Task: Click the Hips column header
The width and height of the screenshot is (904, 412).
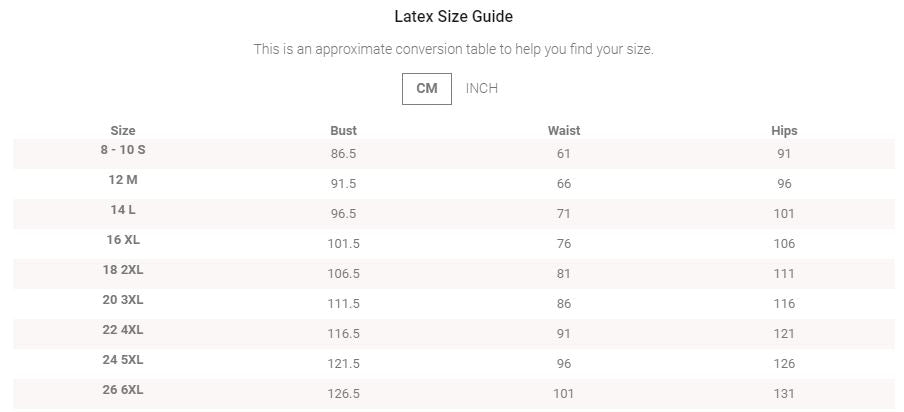Action: 784,131
